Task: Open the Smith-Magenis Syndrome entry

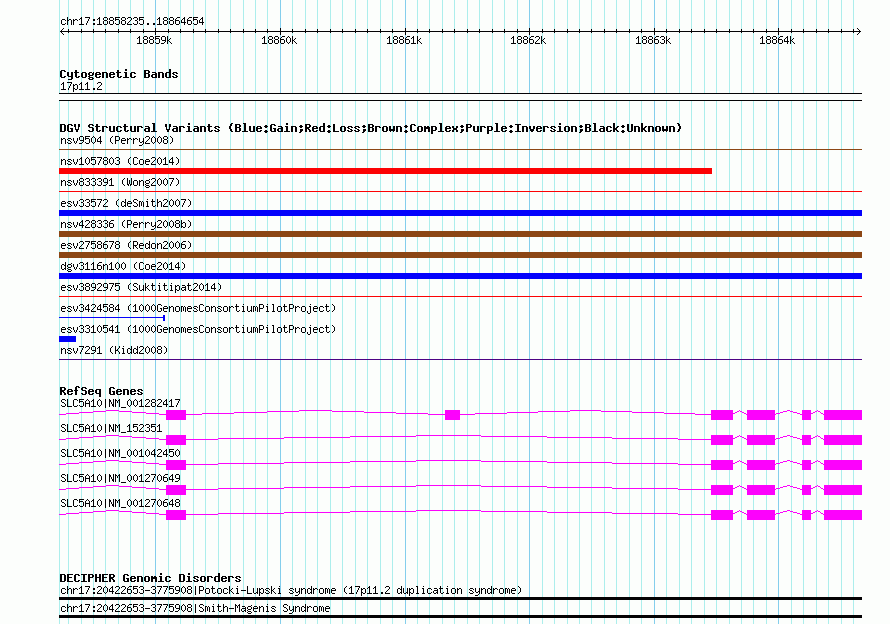Action: (195, 608)
